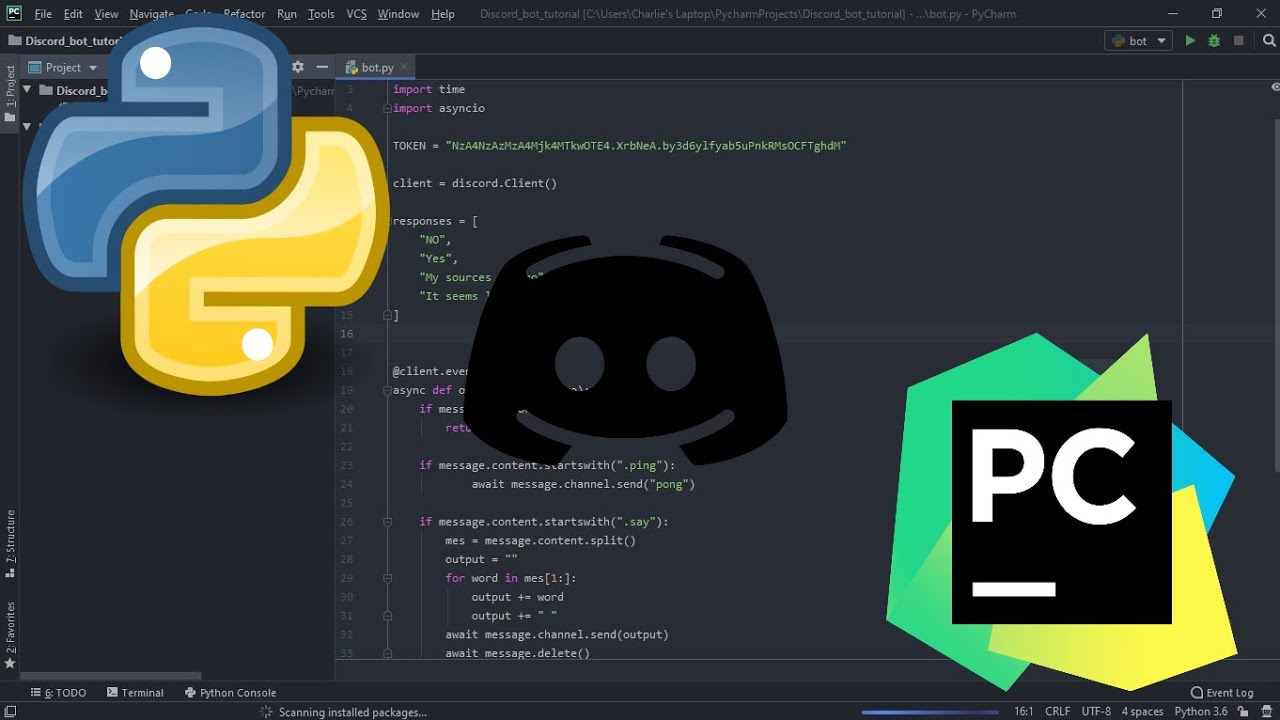Toggle the Python Console tool window
The width and height of the screenshot is (1280, 720).
coord(230,692)
